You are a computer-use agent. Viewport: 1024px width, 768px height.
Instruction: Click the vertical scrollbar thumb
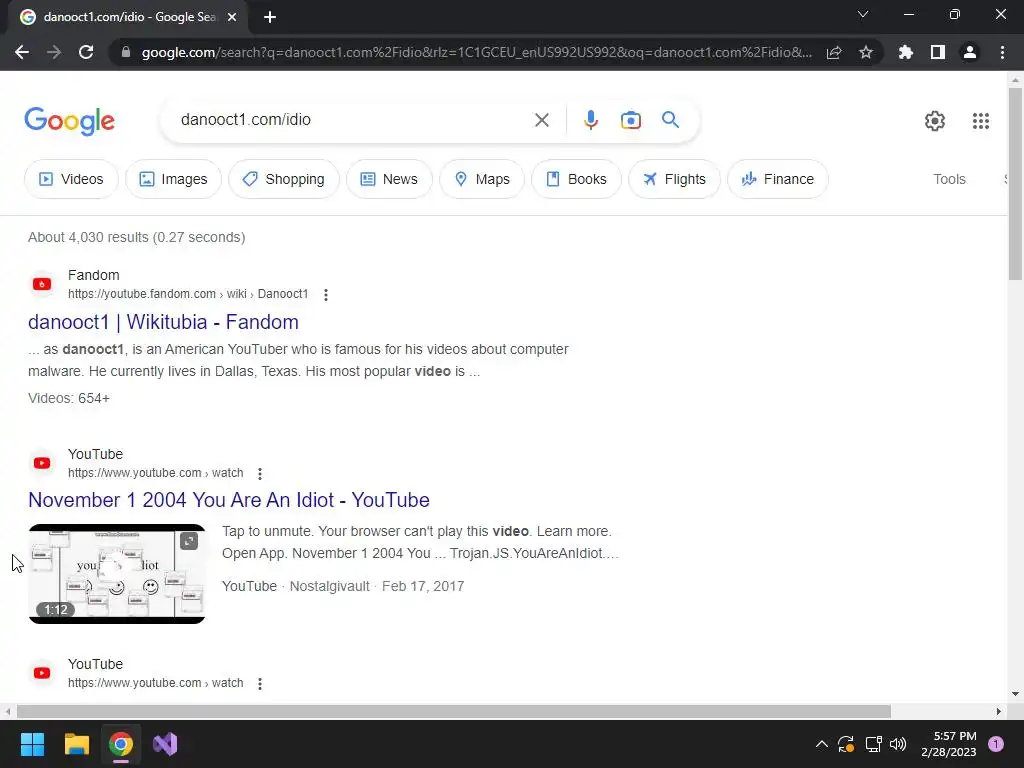1016,183
